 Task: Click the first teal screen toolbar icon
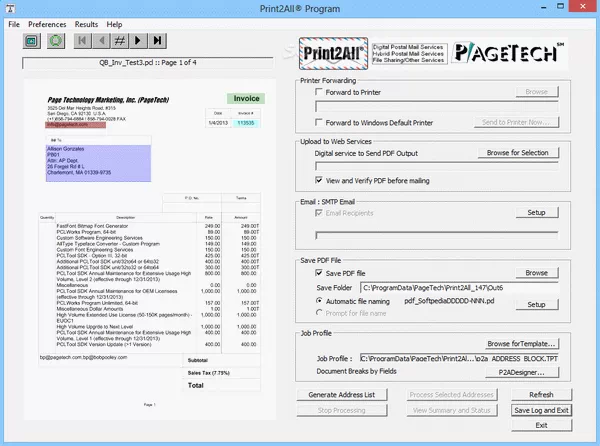coord(31,41)
